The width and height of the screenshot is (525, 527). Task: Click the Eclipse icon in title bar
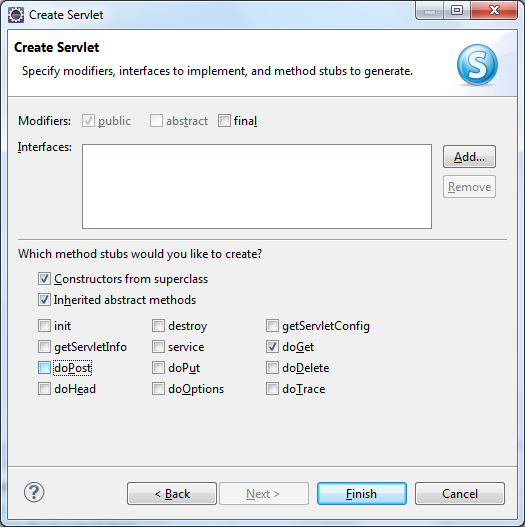(x=15, y=15)
